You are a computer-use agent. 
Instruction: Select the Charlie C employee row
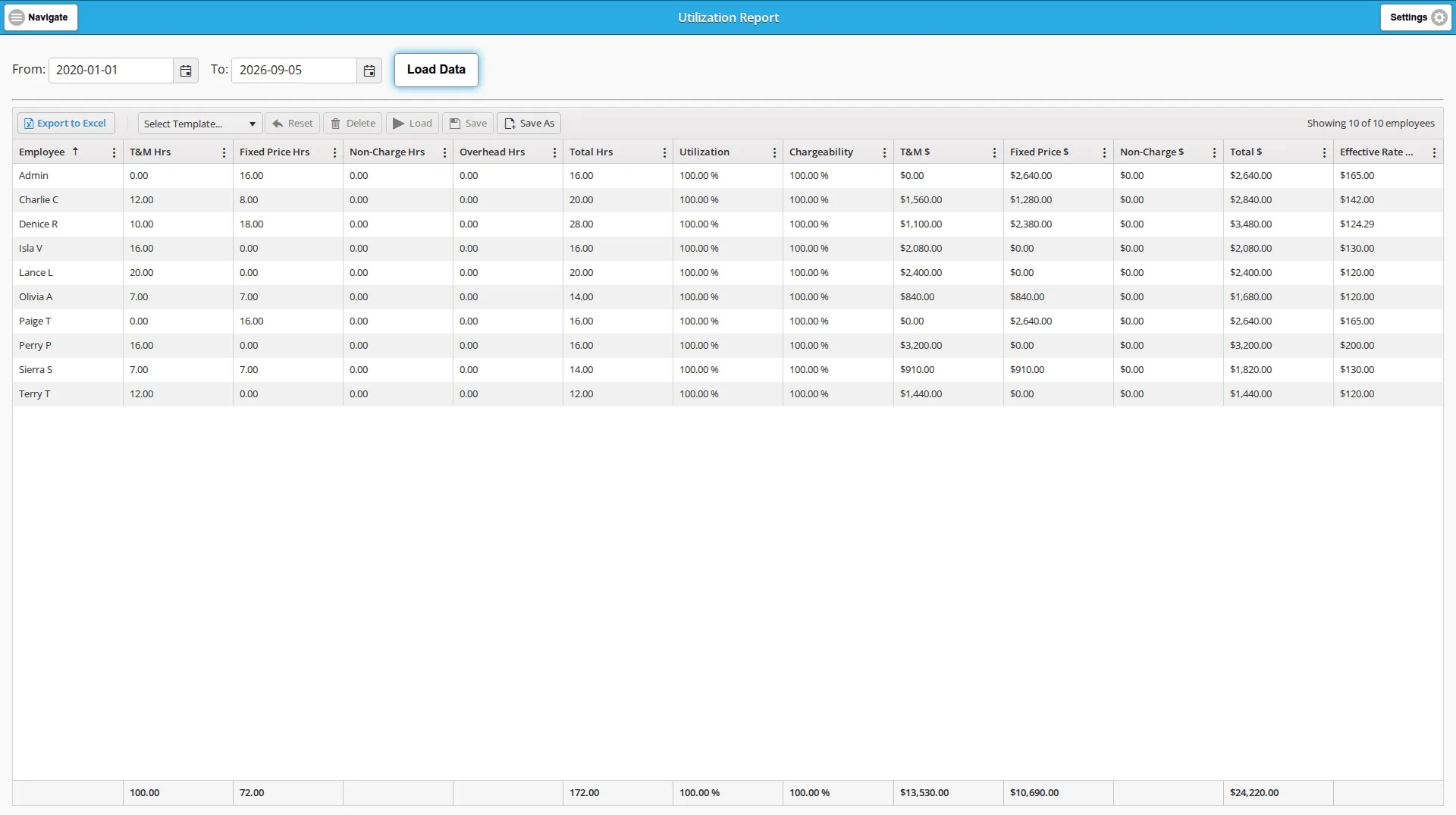click(728, 200)
